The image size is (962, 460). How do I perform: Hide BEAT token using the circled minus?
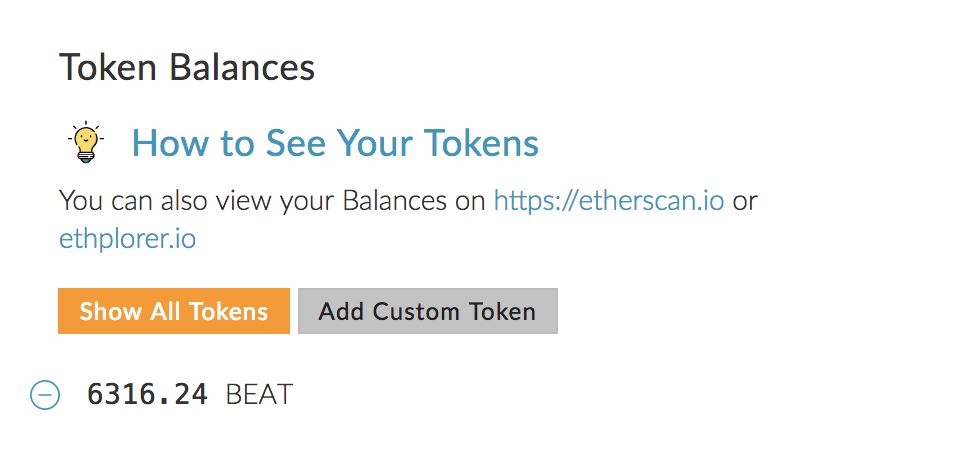click(45, 394)
